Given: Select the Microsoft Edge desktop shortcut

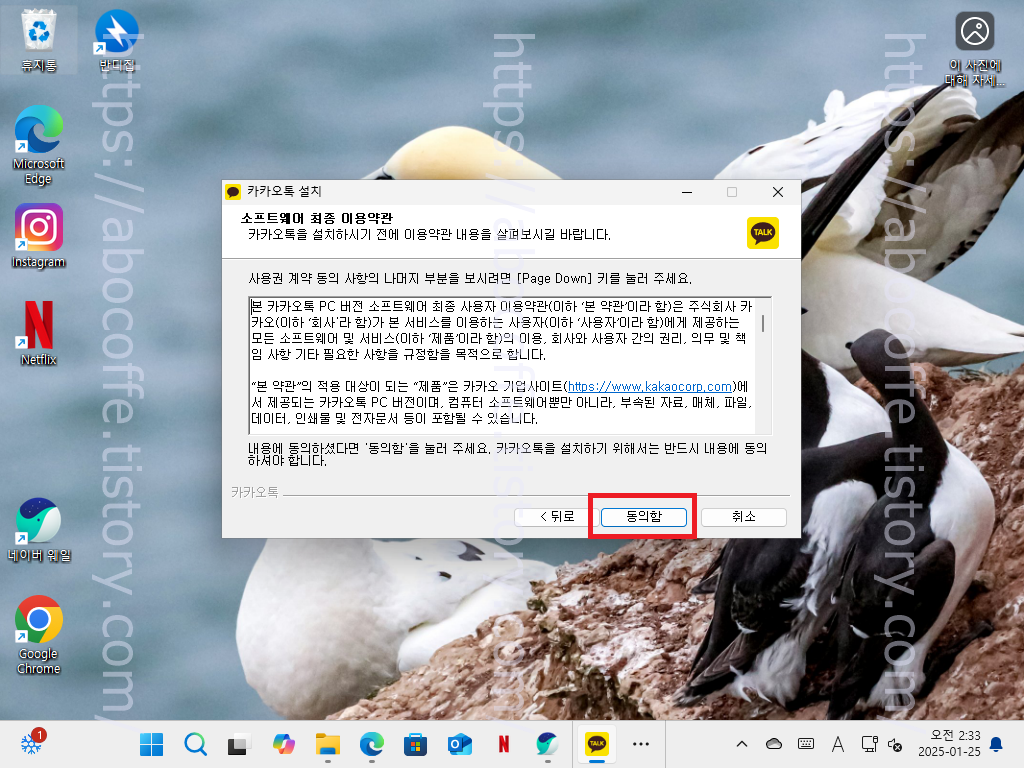Looking at the screenshot, I should pos(39,145).
